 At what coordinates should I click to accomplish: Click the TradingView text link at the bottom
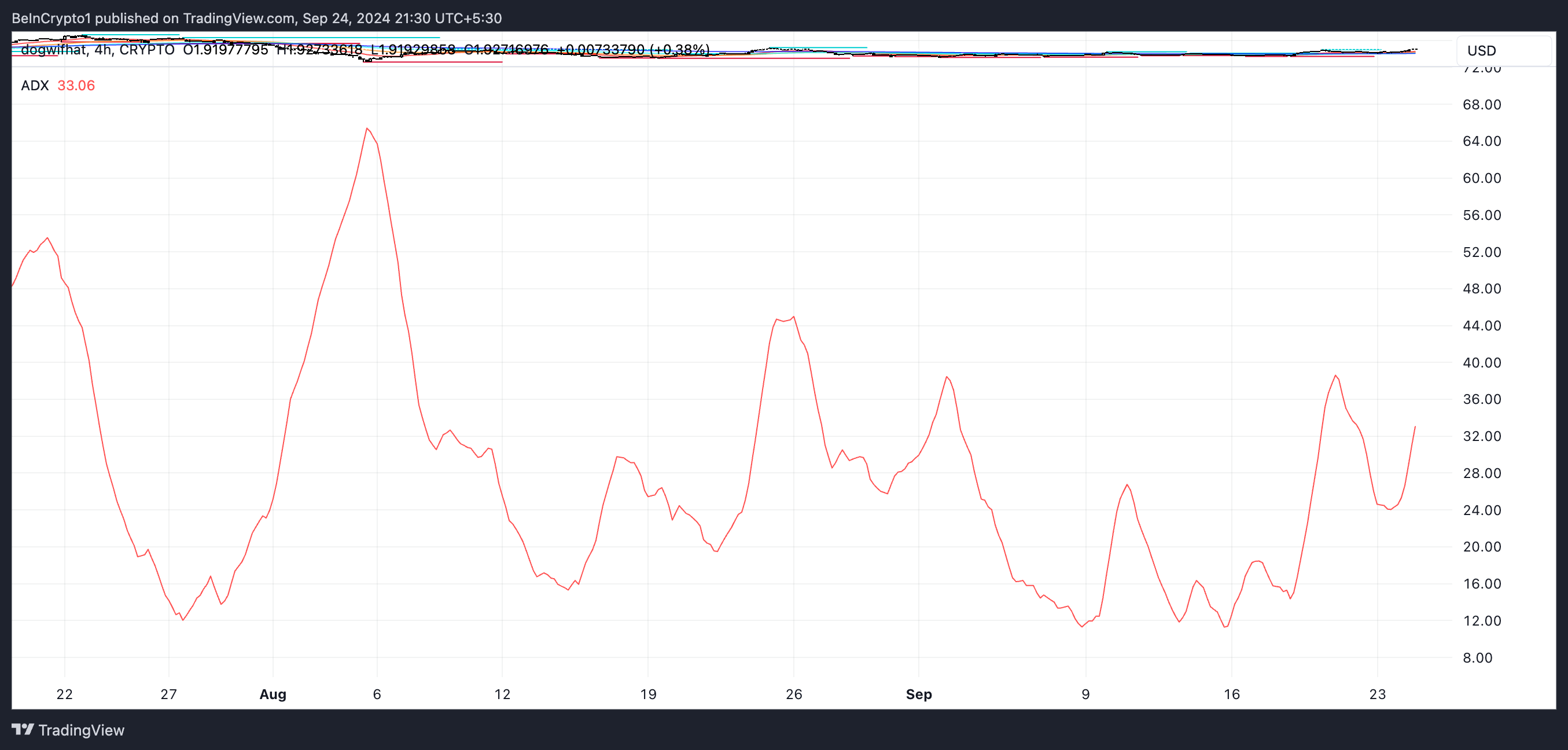[x=81, y=730]
